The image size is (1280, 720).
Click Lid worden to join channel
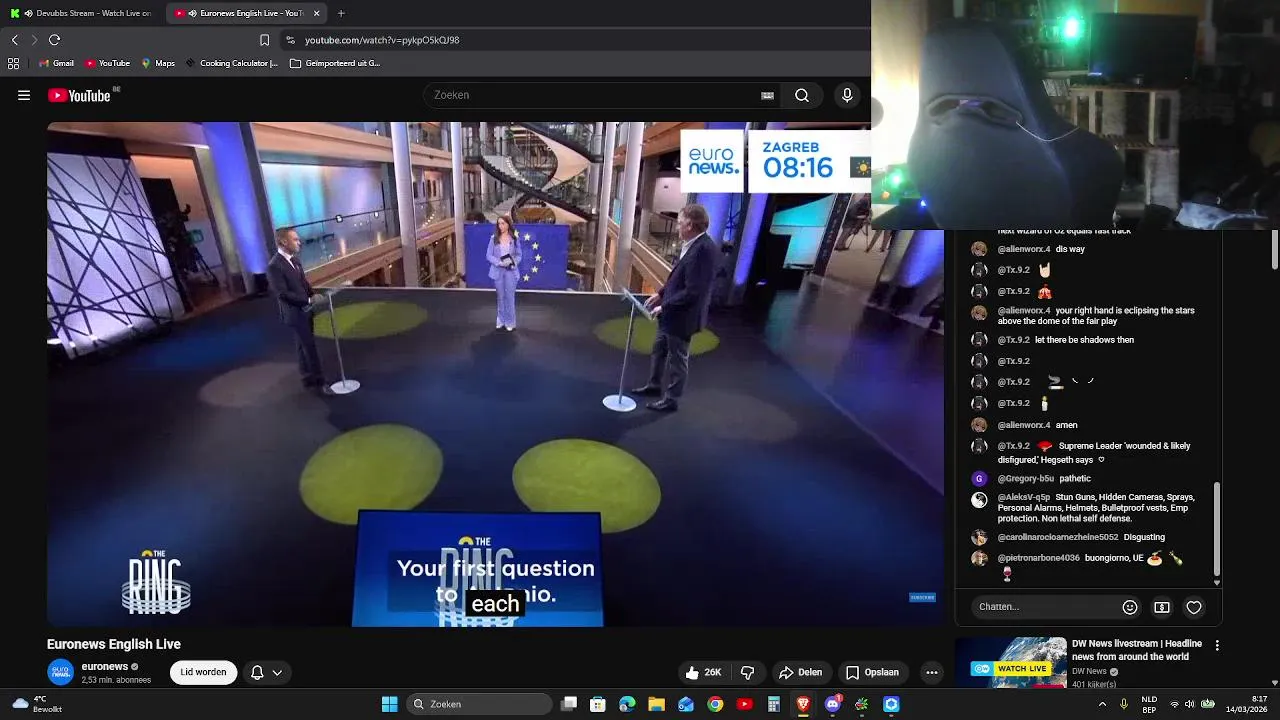[x=203, y=673]
